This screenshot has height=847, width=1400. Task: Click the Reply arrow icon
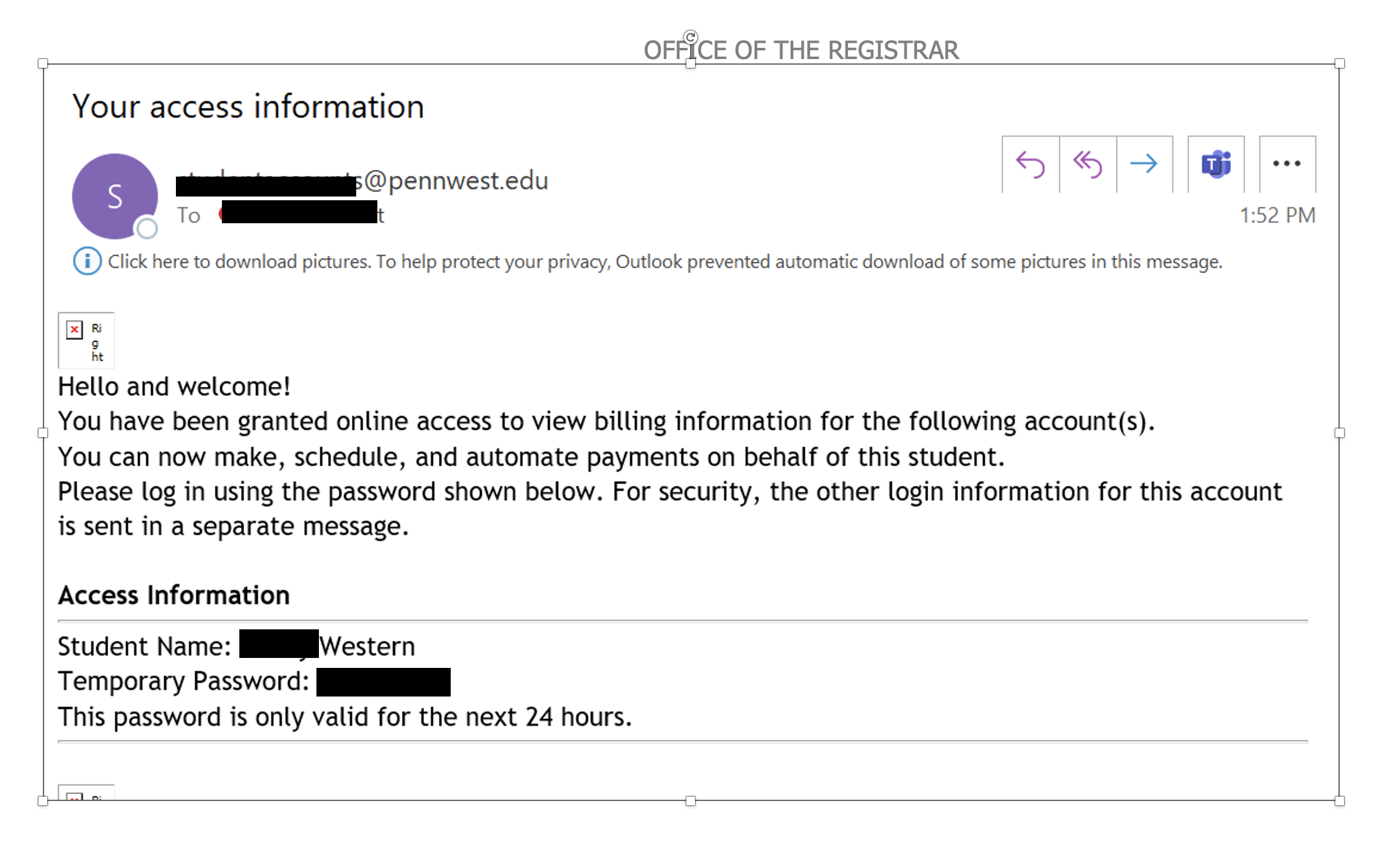(1031, 164)
